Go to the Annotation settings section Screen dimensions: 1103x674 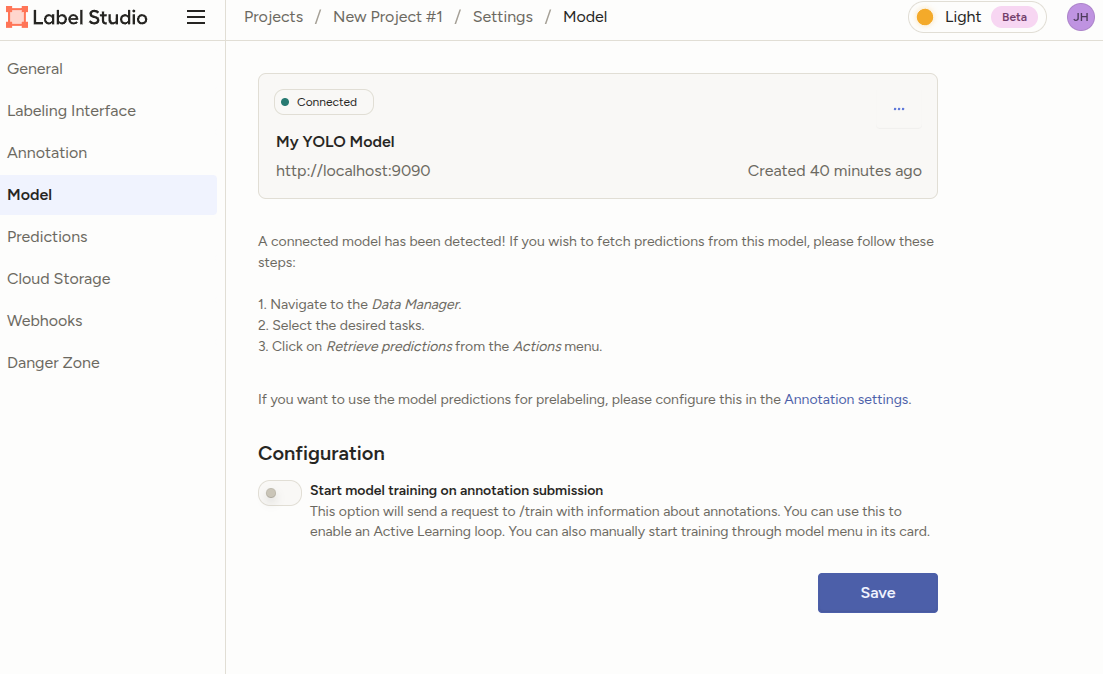point(47,153)
